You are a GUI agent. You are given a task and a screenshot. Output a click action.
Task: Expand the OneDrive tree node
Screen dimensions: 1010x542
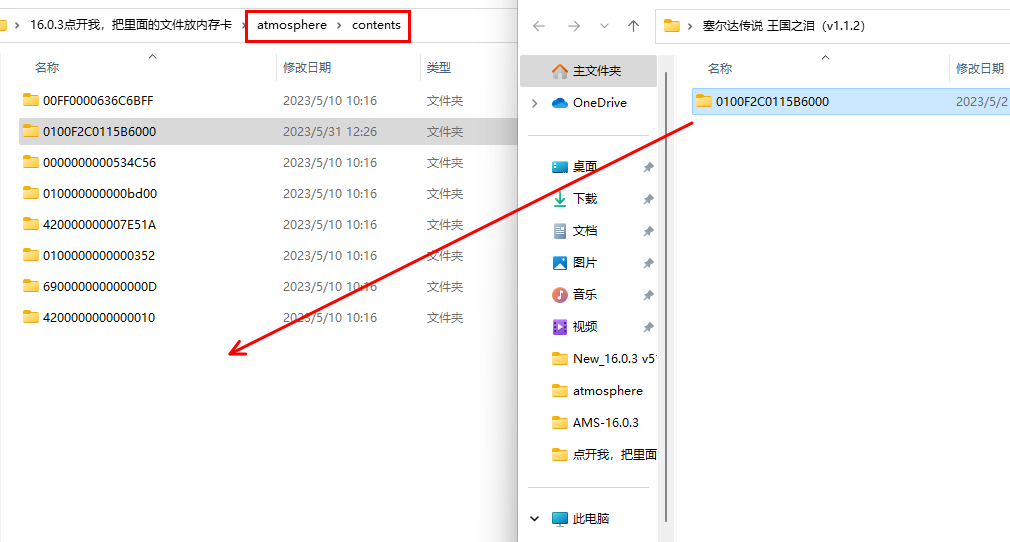(x=535, y=103)
